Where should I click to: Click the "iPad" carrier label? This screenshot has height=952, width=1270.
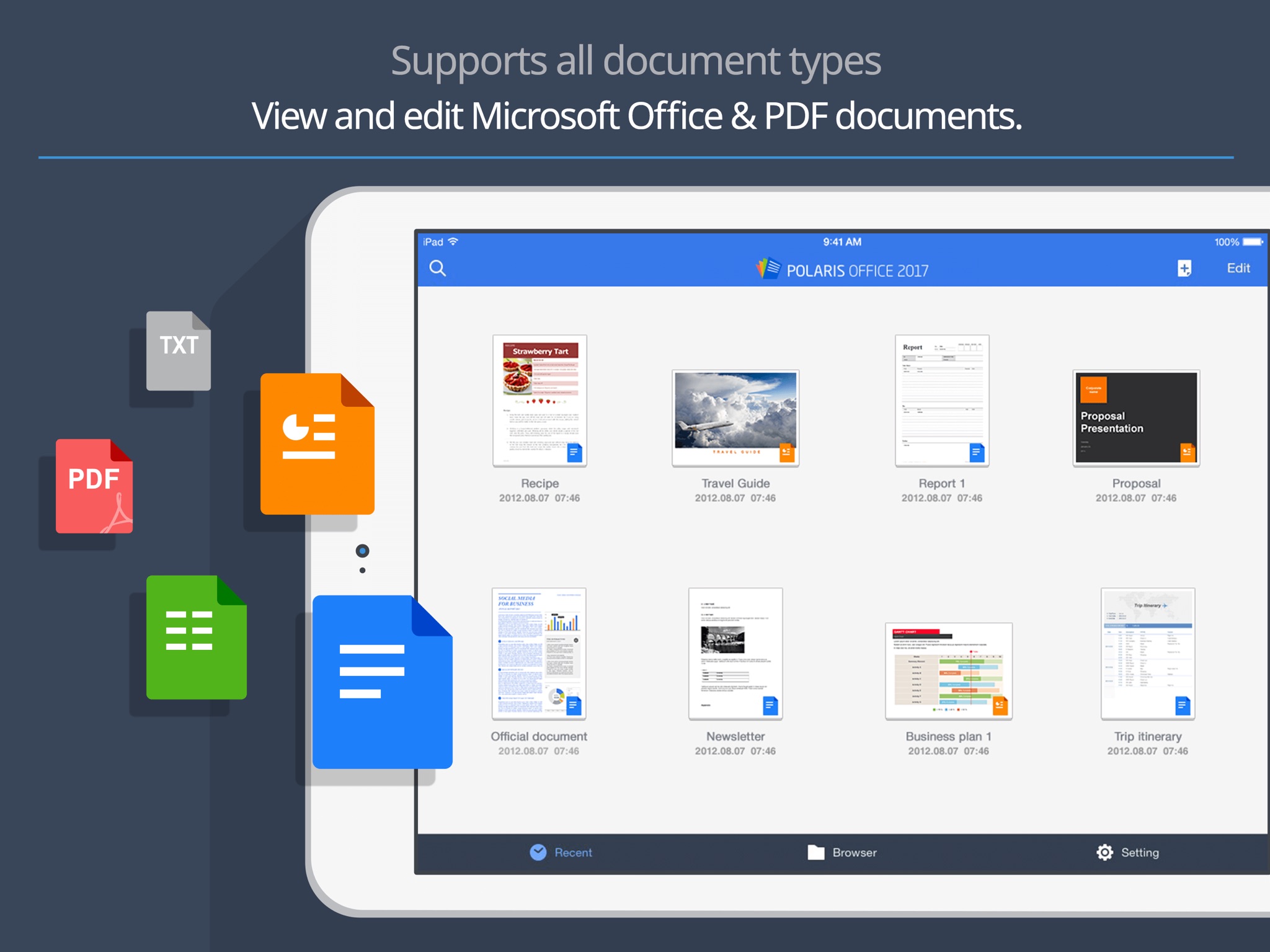[x=433, y=242]
